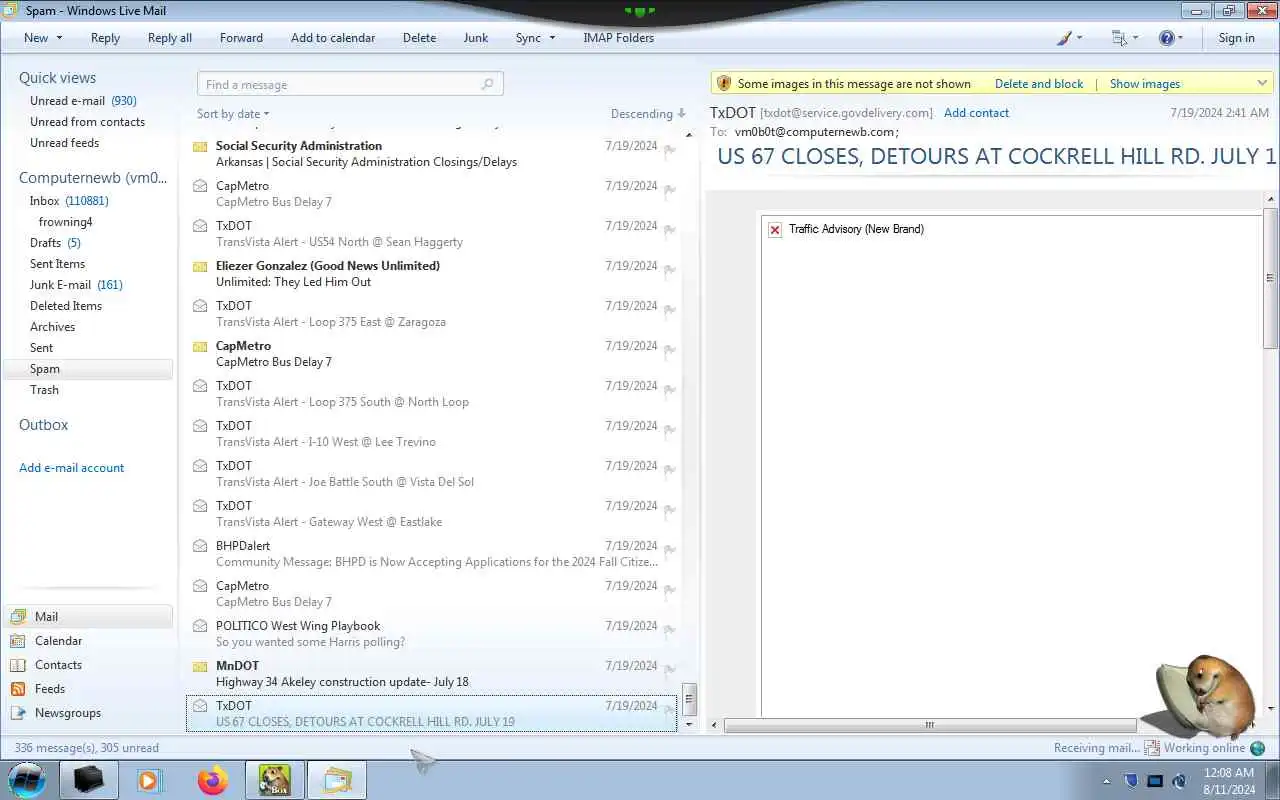The width and height of the screenshot is (1280, 800).
Task: Flag the Social Security Administration message
Action: 670,150
